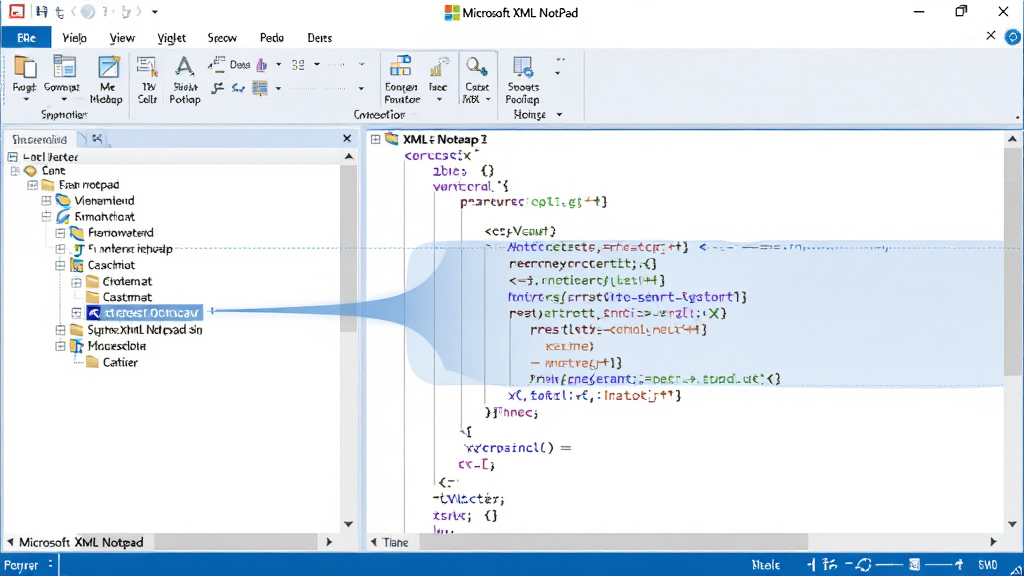Open the dropdown arrow under Fragt
1024x576 pixels.
25,99
